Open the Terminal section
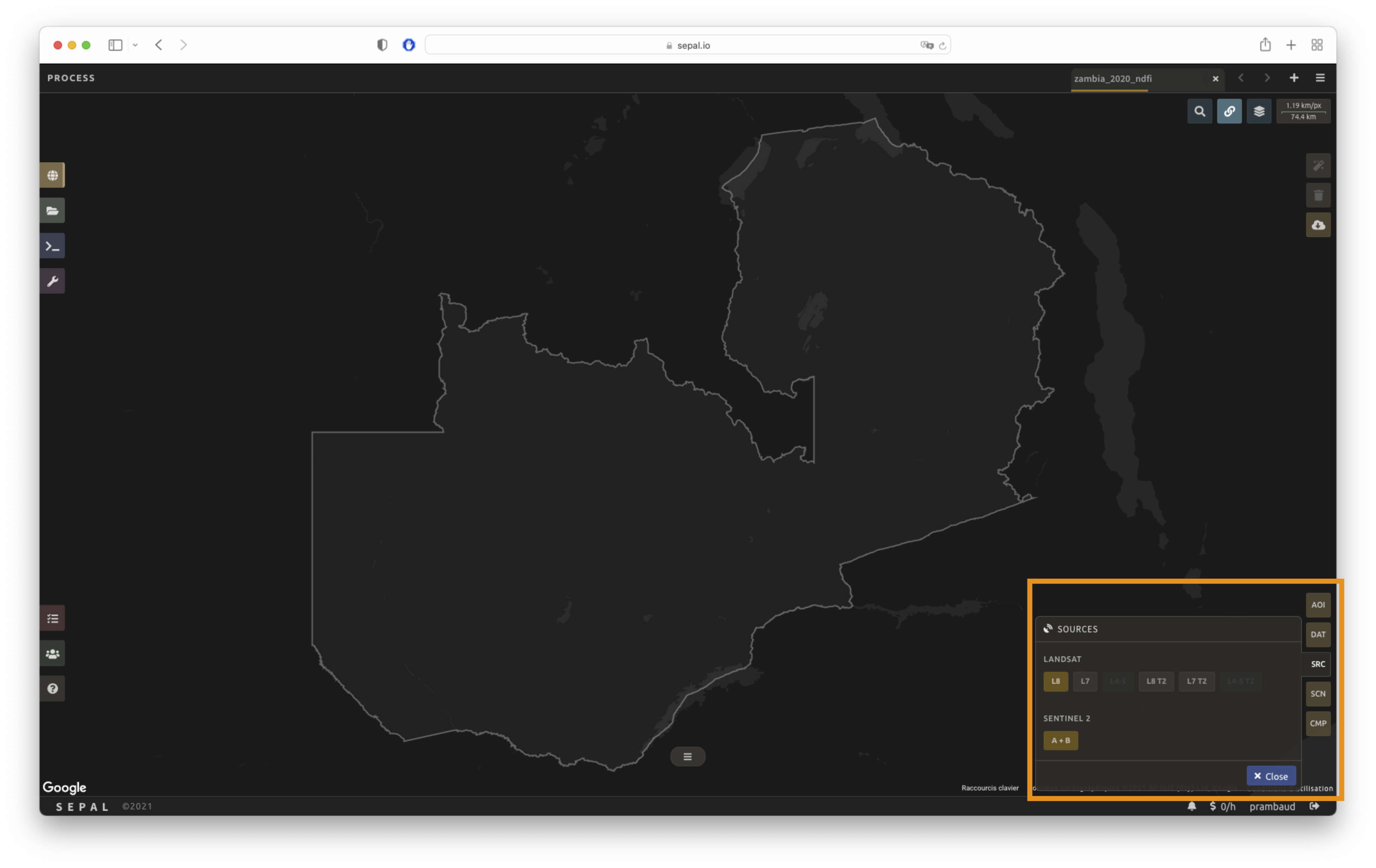Screen dimensions: 1376x868 52,246
